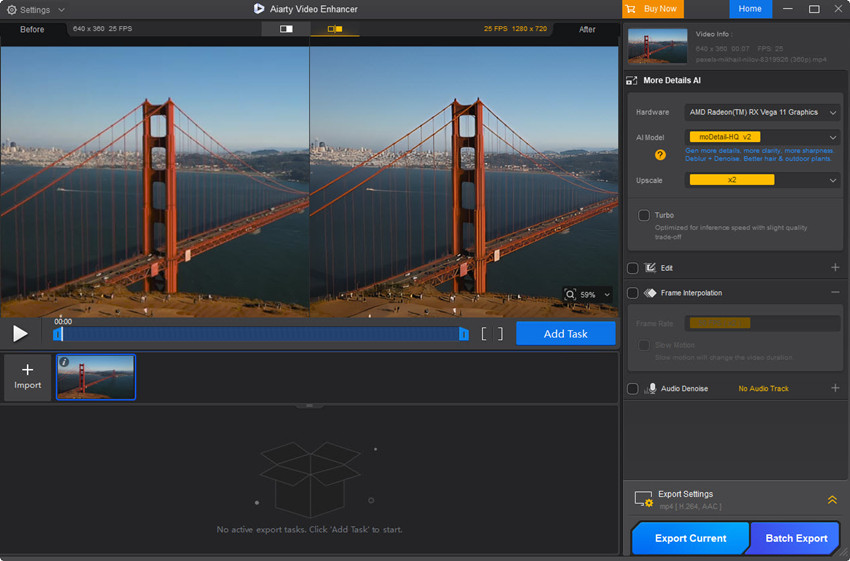The width and height of the screenshot is (850, 561).
Task: Switch to single-view compare mode icon
Action: coord(286,29)
